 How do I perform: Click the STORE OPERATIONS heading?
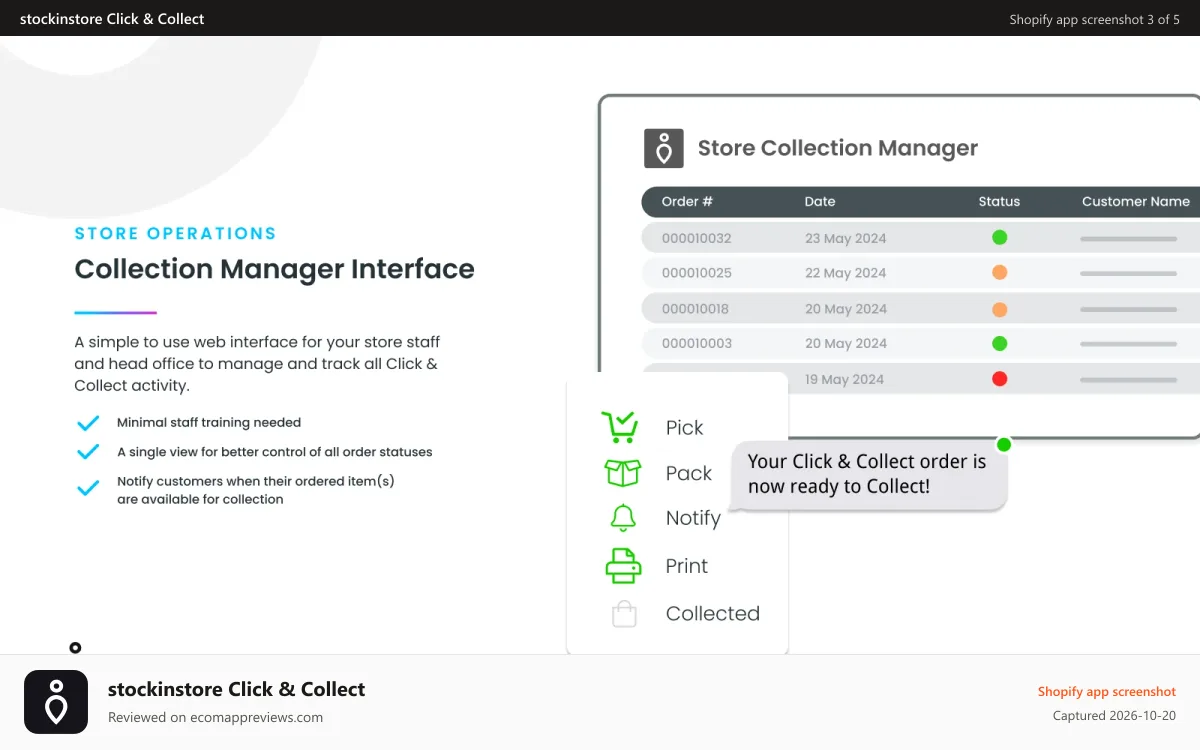175,233
